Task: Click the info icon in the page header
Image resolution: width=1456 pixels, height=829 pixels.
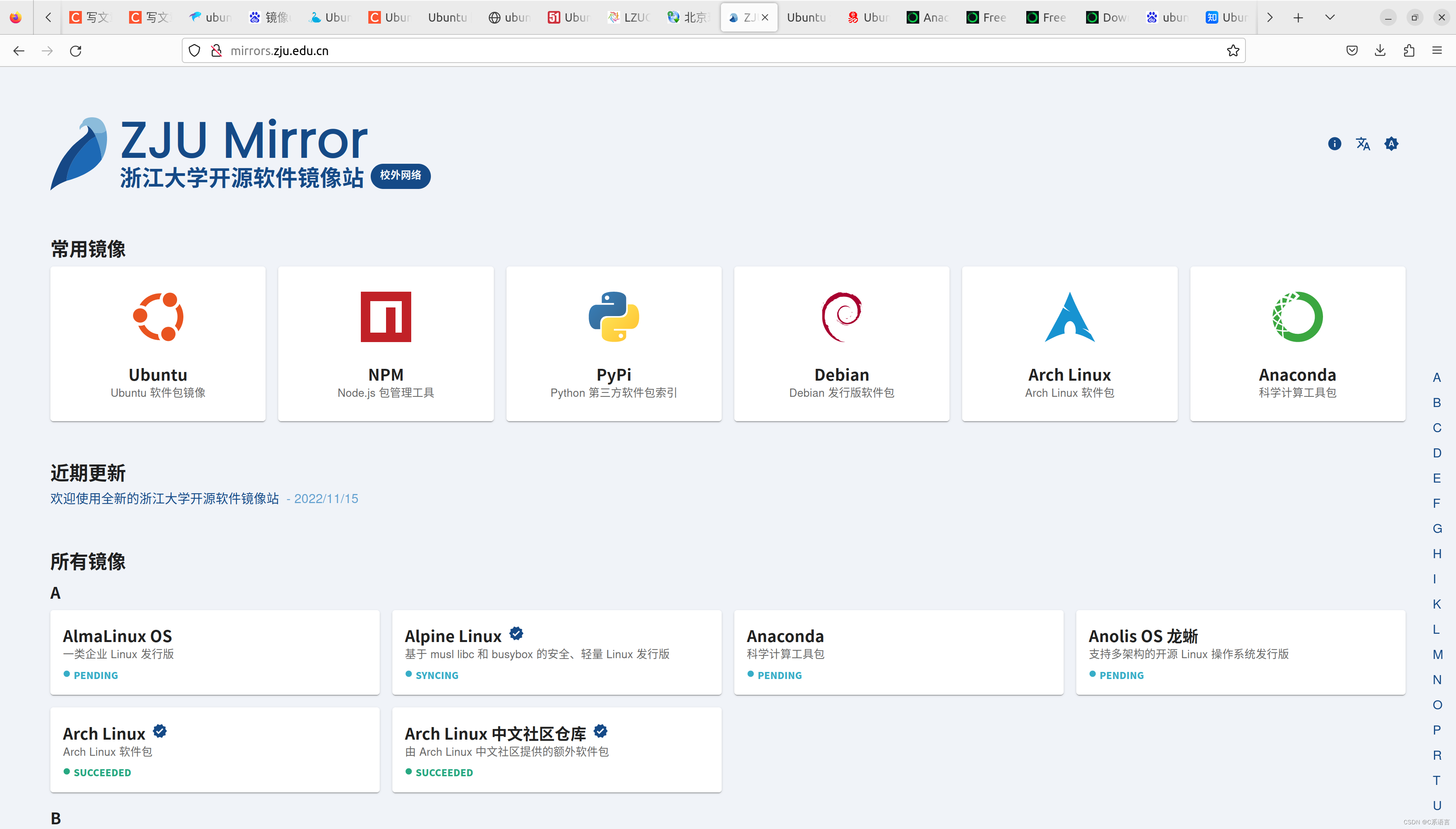Action: click(x=1334, y=143)
